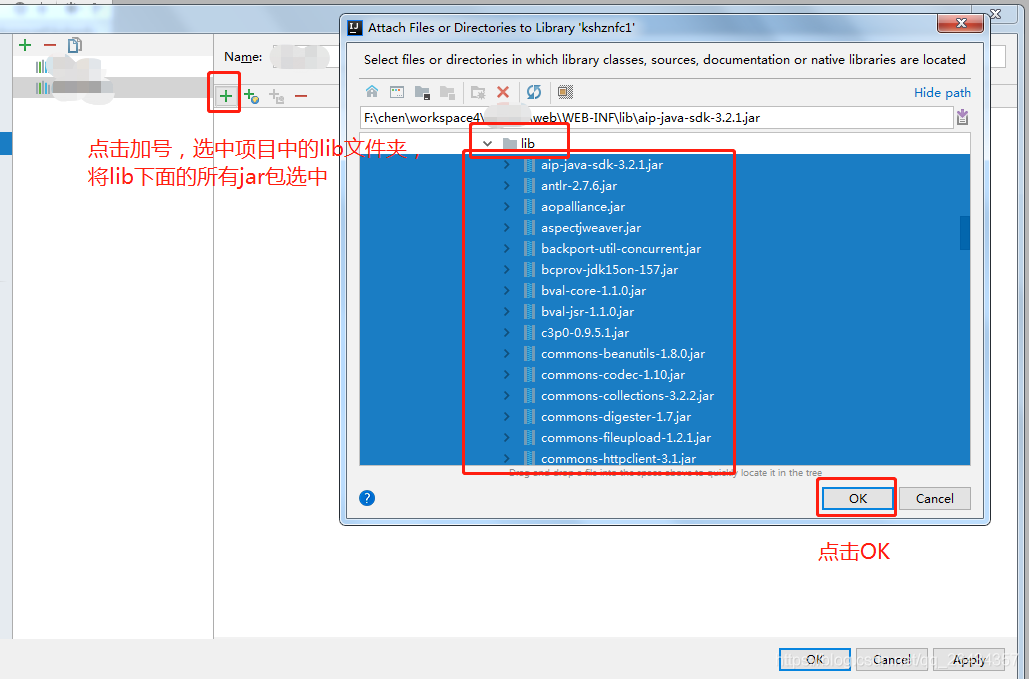Create New Folder icon in dialog toolbar
The width and height of the screenshot is (1029, 679).
pos(478,92)
